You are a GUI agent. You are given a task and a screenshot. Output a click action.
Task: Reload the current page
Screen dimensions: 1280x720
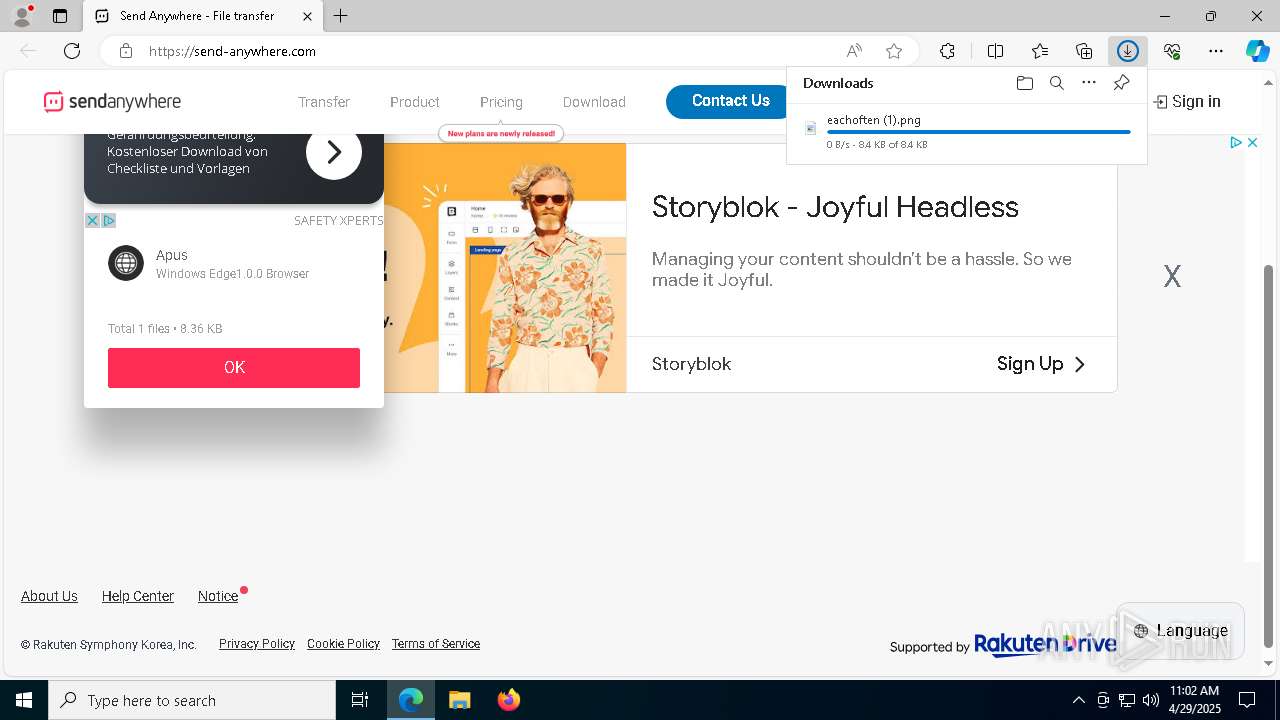tap(72, 51)
